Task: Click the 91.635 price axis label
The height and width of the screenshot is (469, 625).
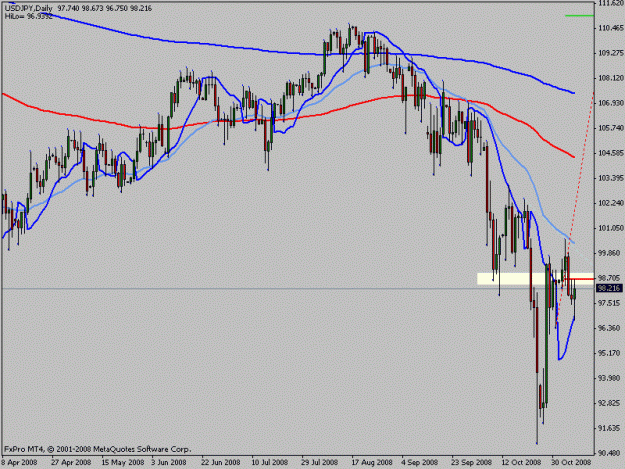Action: [610, 428]
